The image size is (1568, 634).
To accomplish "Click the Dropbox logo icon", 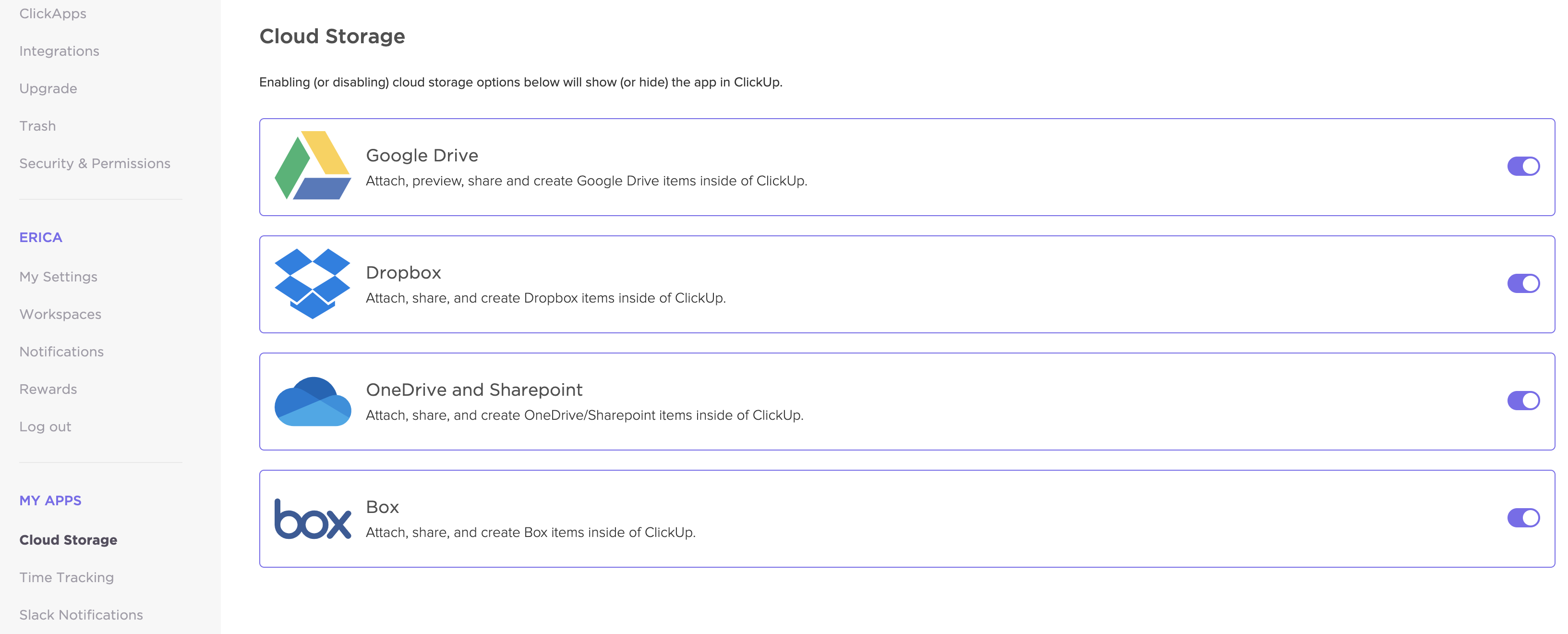I will tap(312, 283).
